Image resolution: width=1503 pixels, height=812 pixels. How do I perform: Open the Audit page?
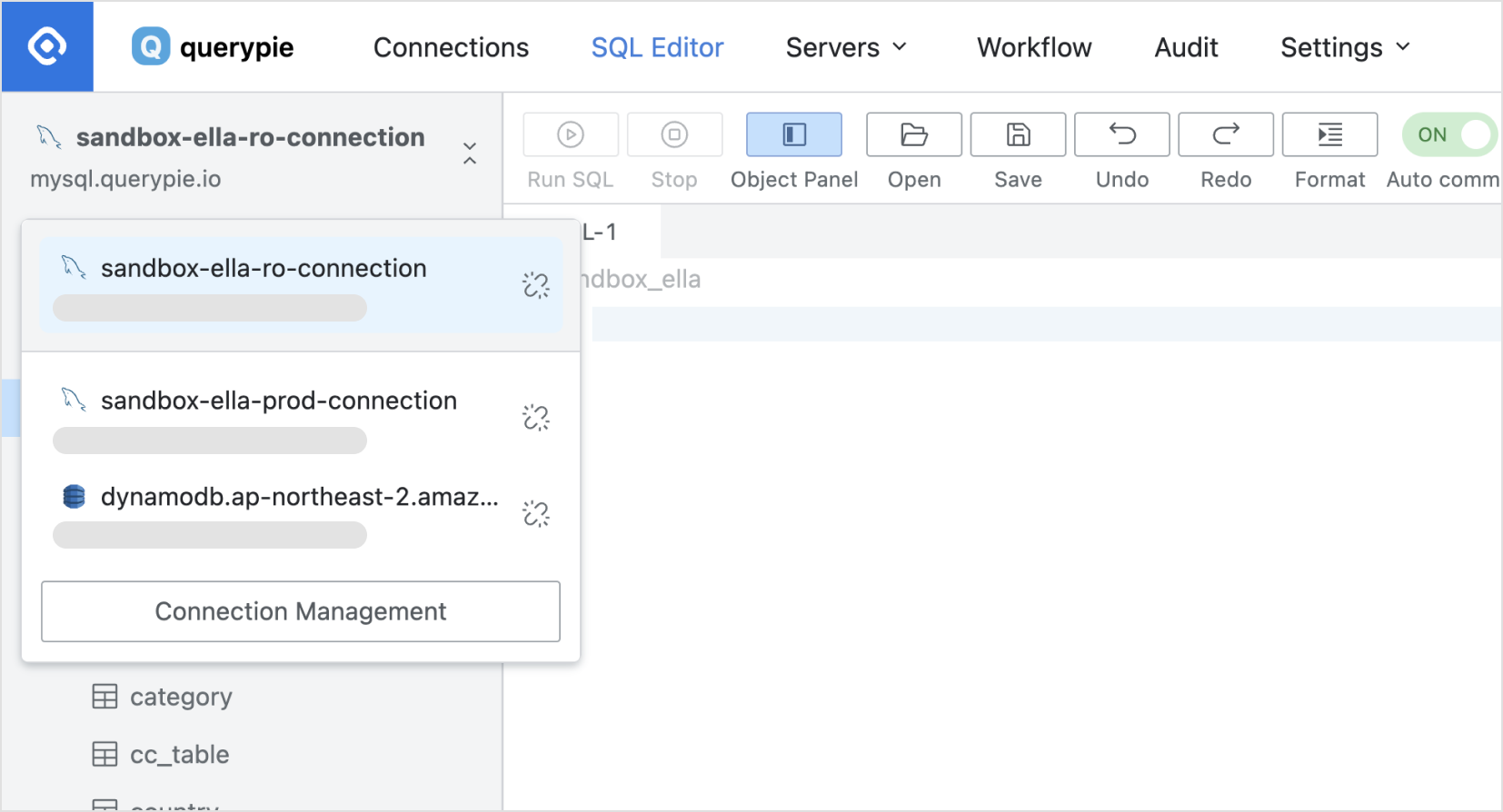[x=1186, y=47]
